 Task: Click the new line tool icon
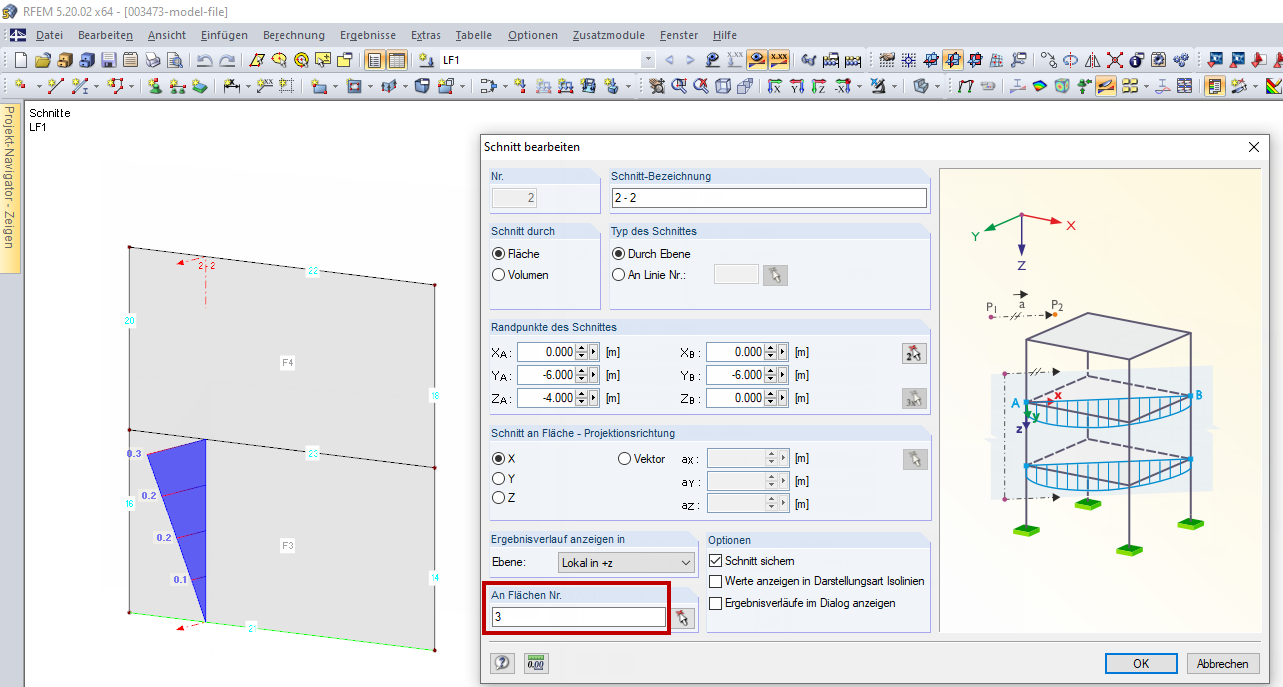pos(56,86)
